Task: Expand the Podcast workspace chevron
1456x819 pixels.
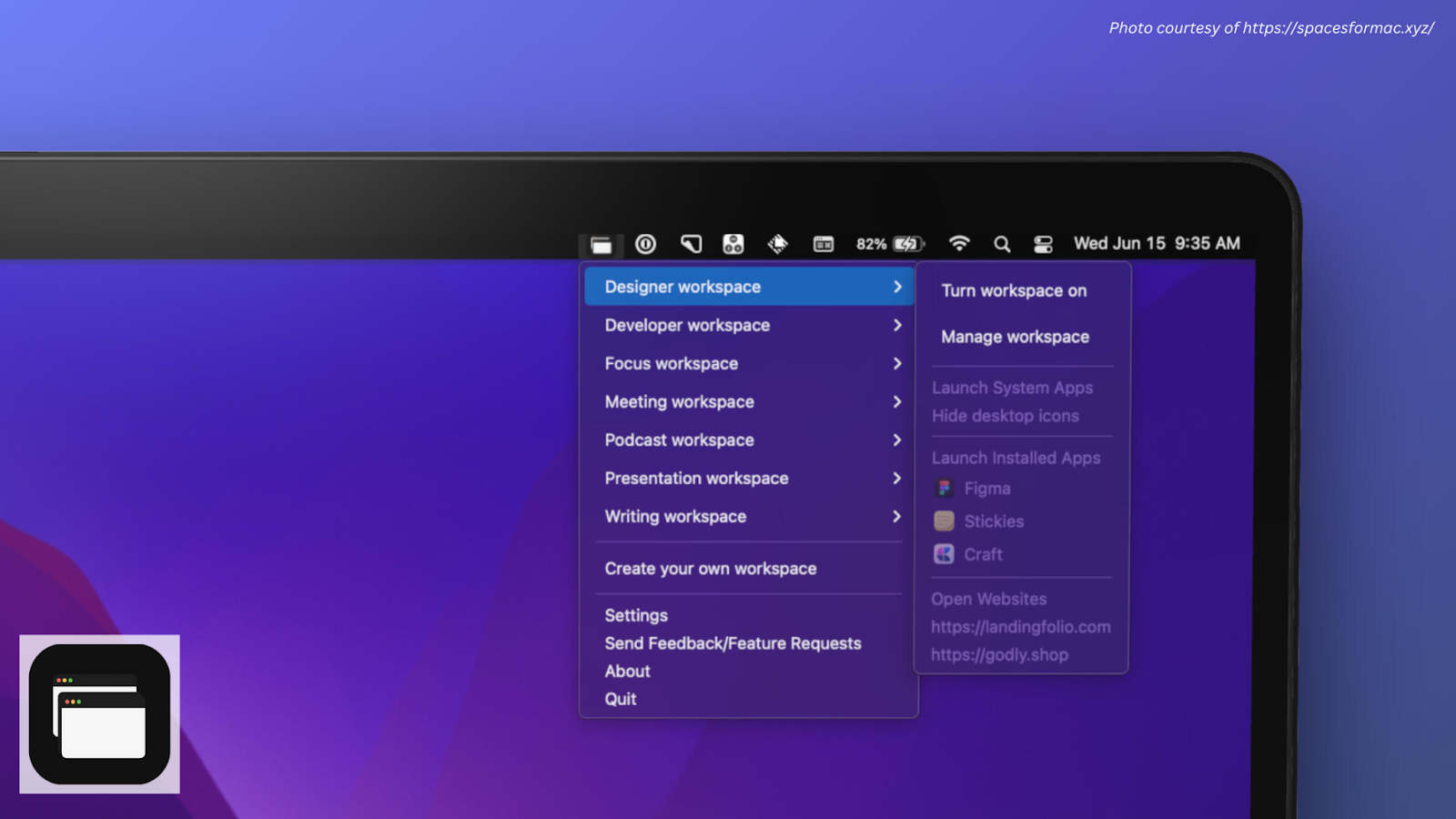Action: click(x=897, y=440)
